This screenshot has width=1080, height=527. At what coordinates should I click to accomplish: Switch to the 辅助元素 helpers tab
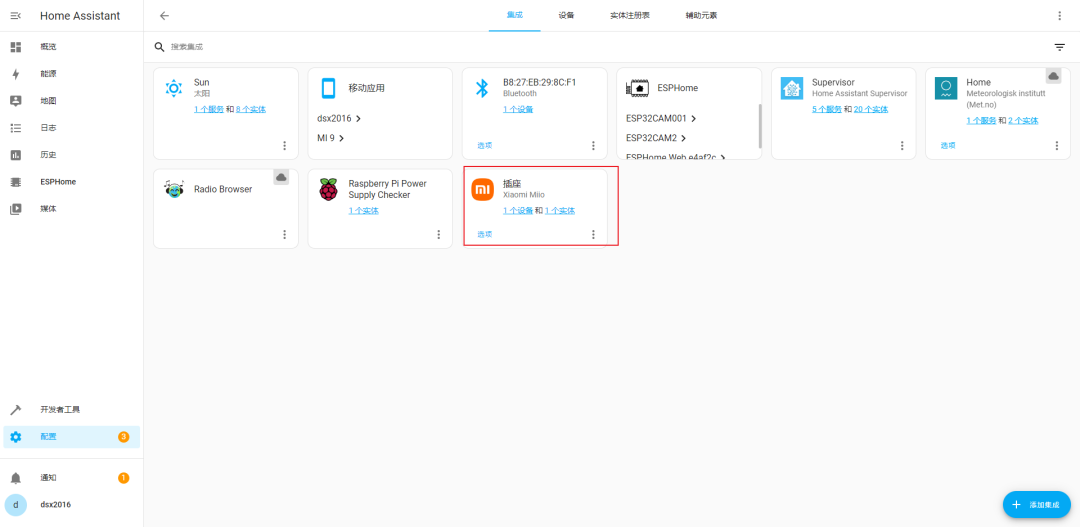701,15
